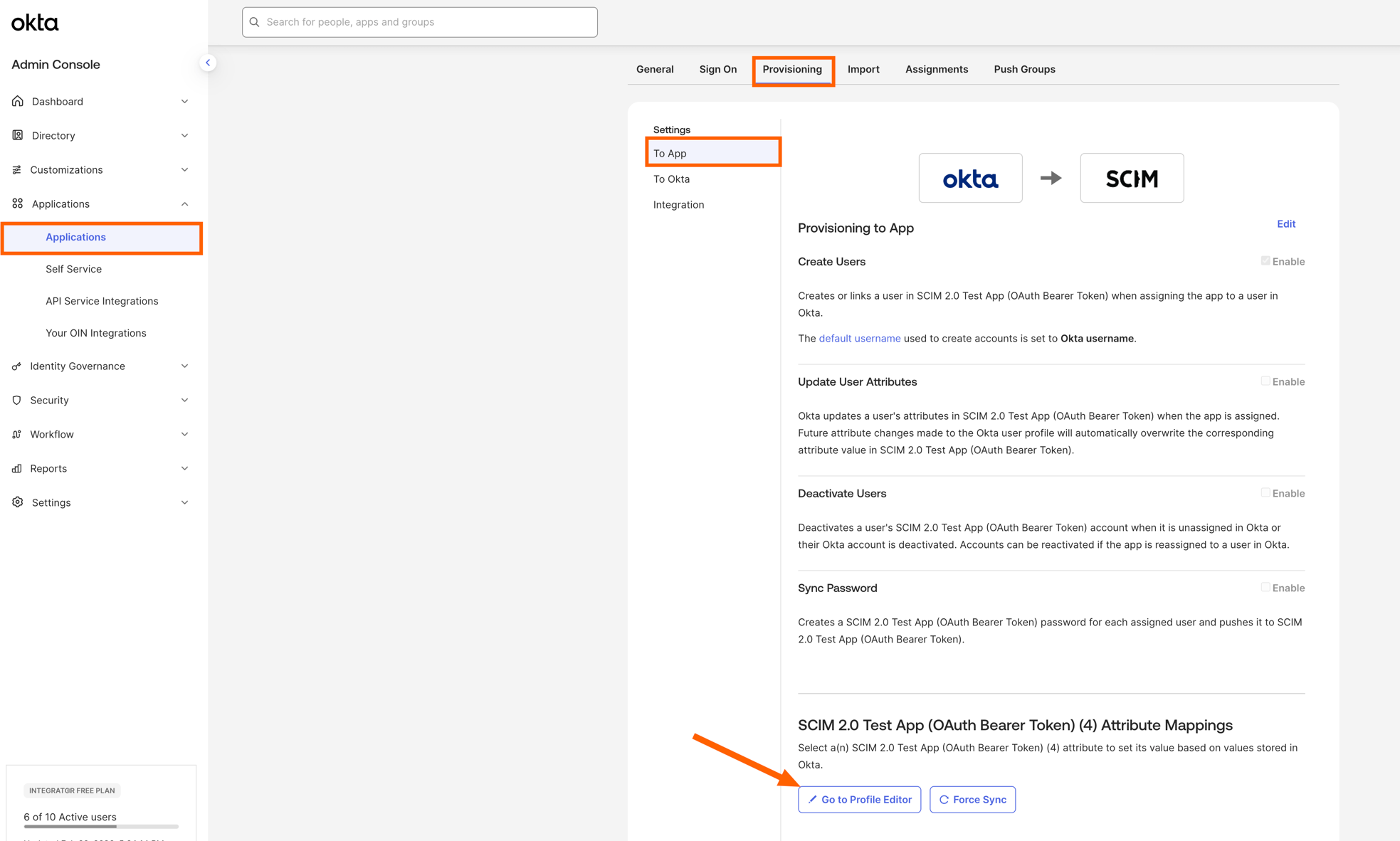Click Edit for Provisioning to App
The width and height of the screenshot is (1400, 841).
[x=1285, y=223]
